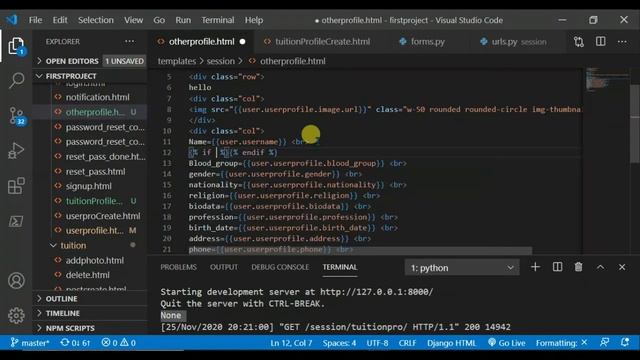Switch to Problems panel tab
Screen dimensions: 640x360
coord(178,267)
